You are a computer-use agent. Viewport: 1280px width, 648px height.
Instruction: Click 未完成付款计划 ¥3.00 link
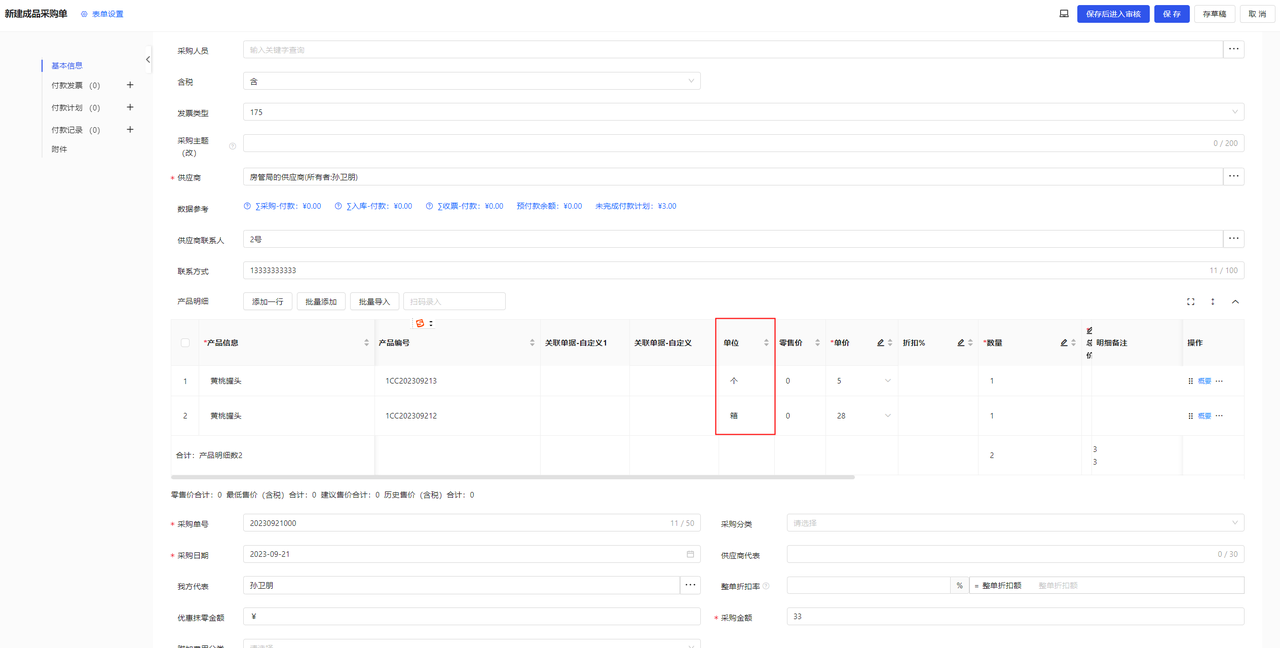636,206
